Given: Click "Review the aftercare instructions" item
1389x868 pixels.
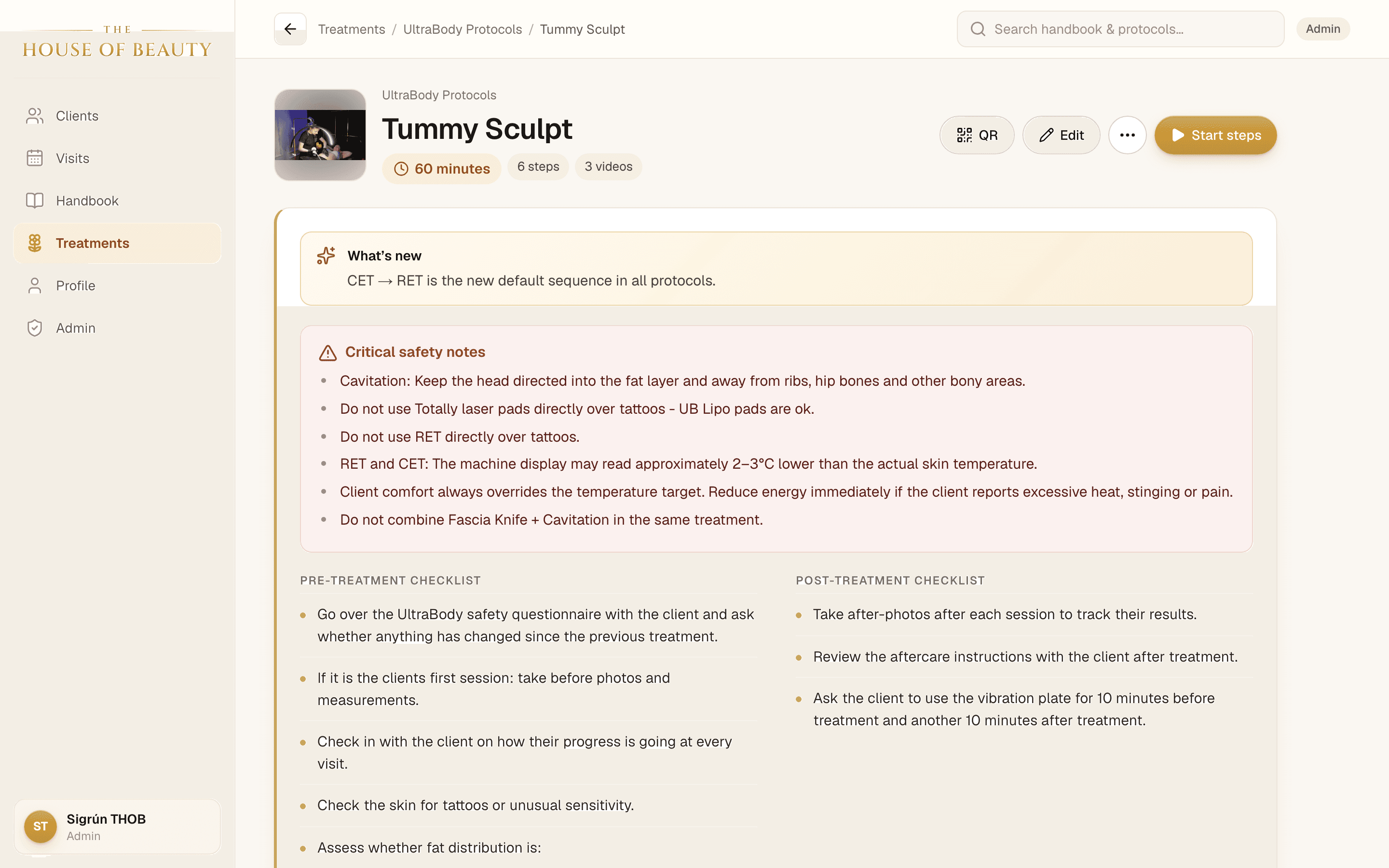Looking at the screenshot, I should (x=1026, y=657).
